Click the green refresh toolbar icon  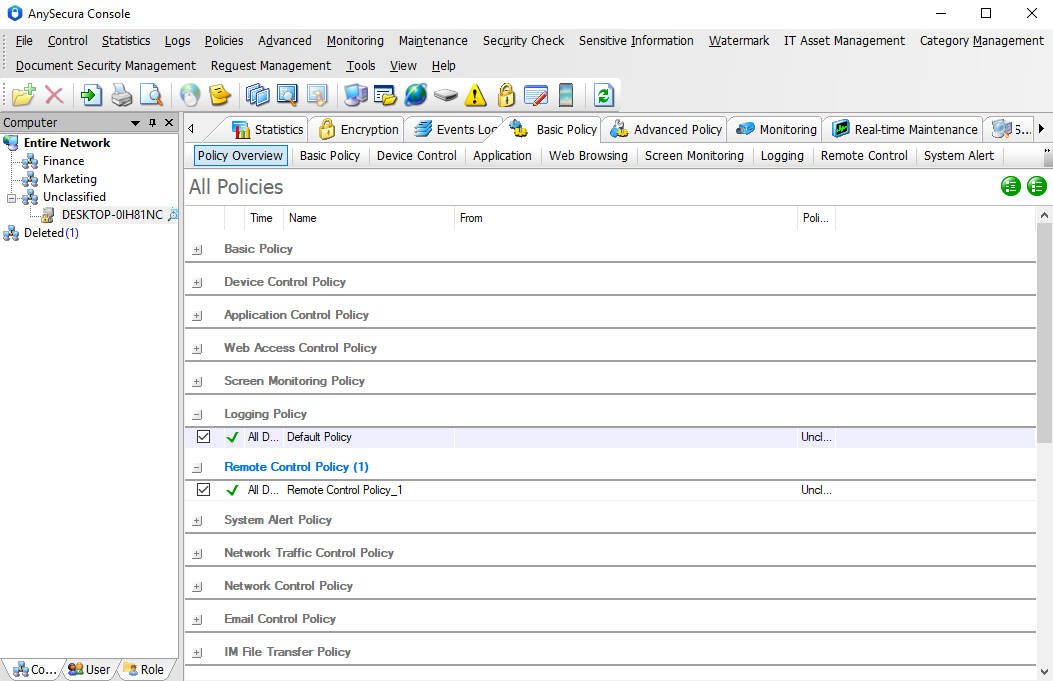click(x=603, y=95)
